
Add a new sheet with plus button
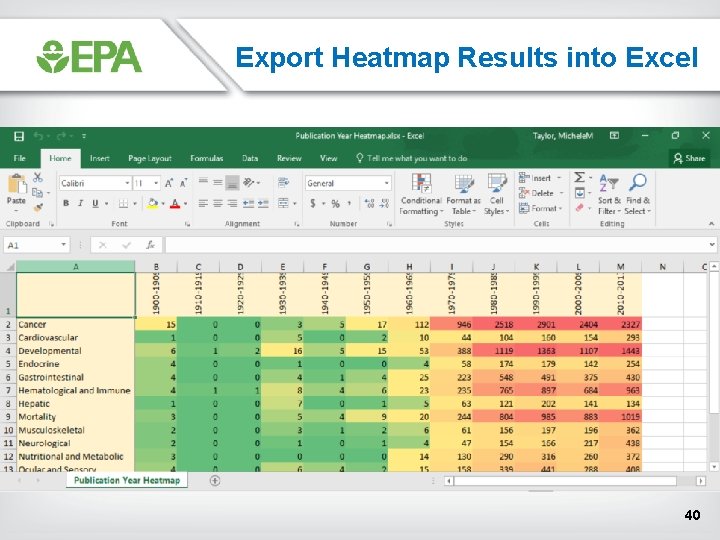point(215,480)
